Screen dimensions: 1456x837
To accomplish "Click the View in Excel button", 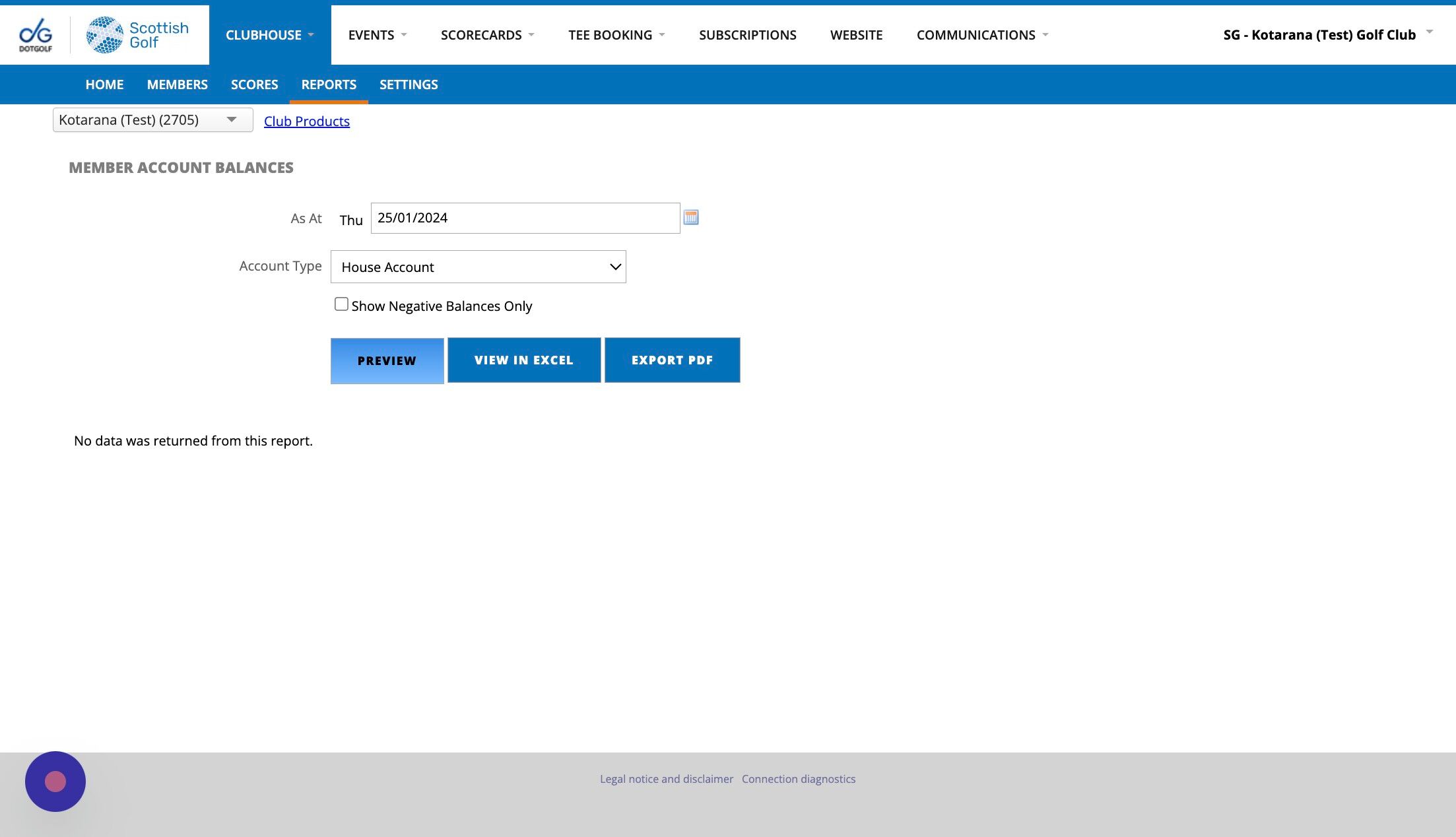I will click(524, 360).
